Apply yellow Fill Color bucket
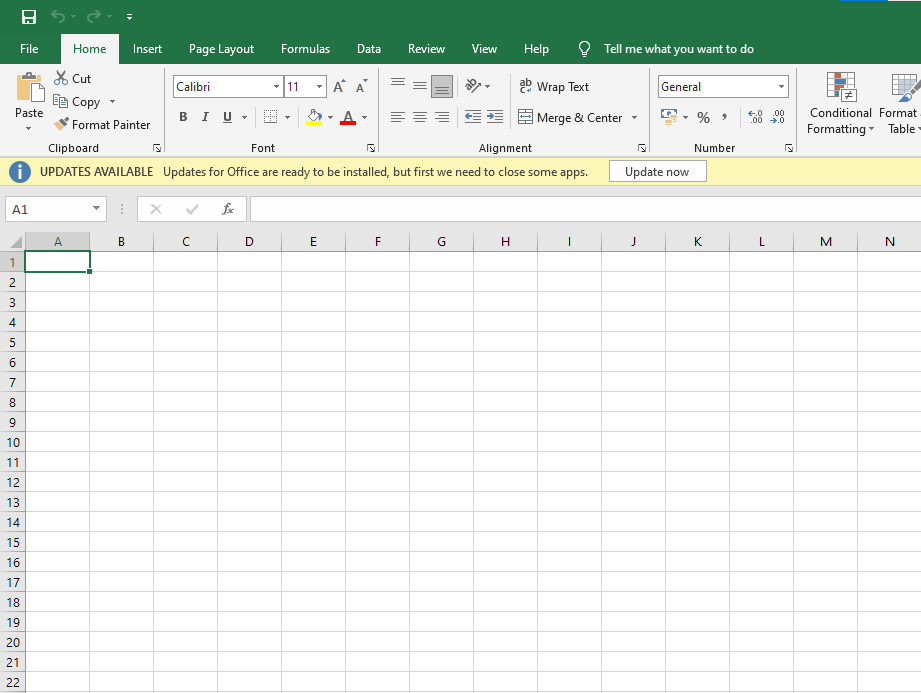Image resolution: width=921 pixels, height=693 pixels. 314,117
